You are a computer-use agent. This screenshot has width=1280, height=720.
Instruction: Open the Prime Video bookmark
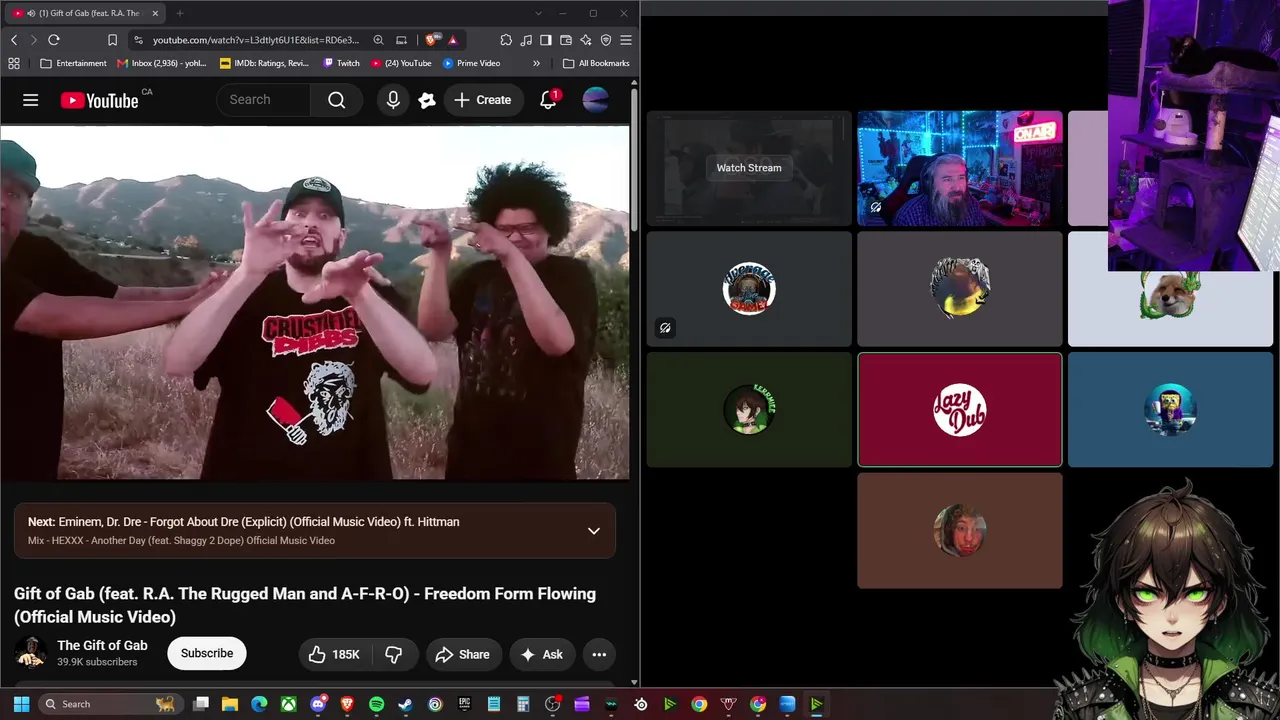472,63
